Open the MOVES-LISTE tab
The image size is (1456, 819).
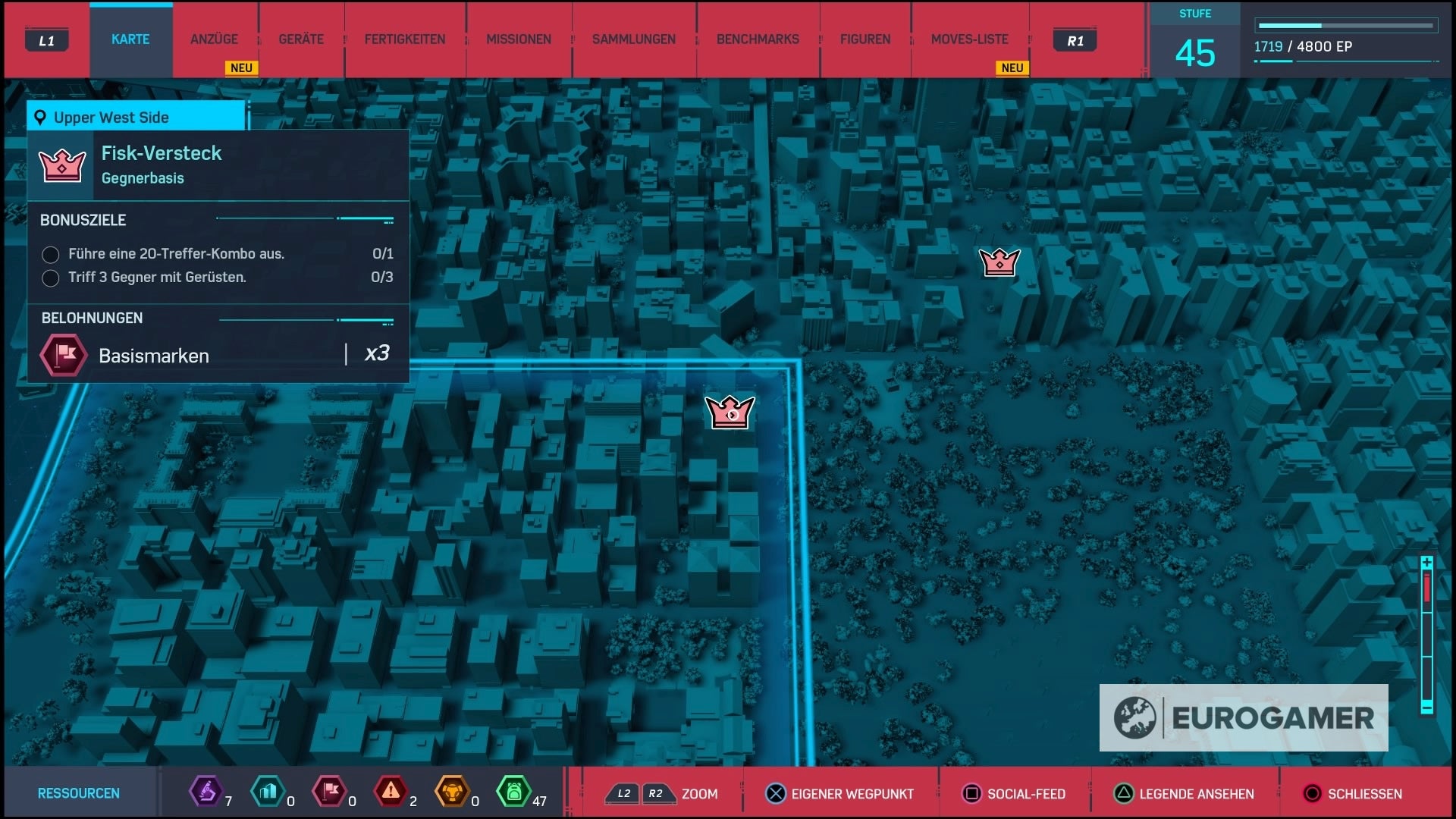click(970, 39)
